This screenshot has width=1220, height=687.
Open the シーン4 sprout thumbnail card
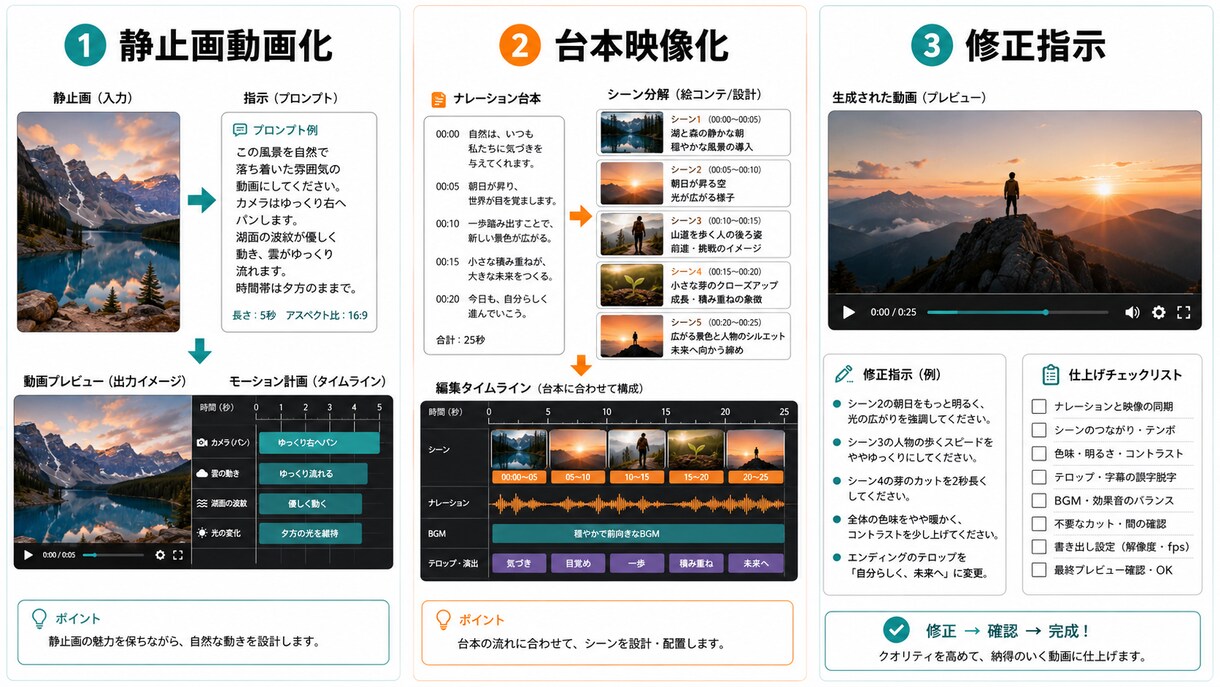pos(694,285)
